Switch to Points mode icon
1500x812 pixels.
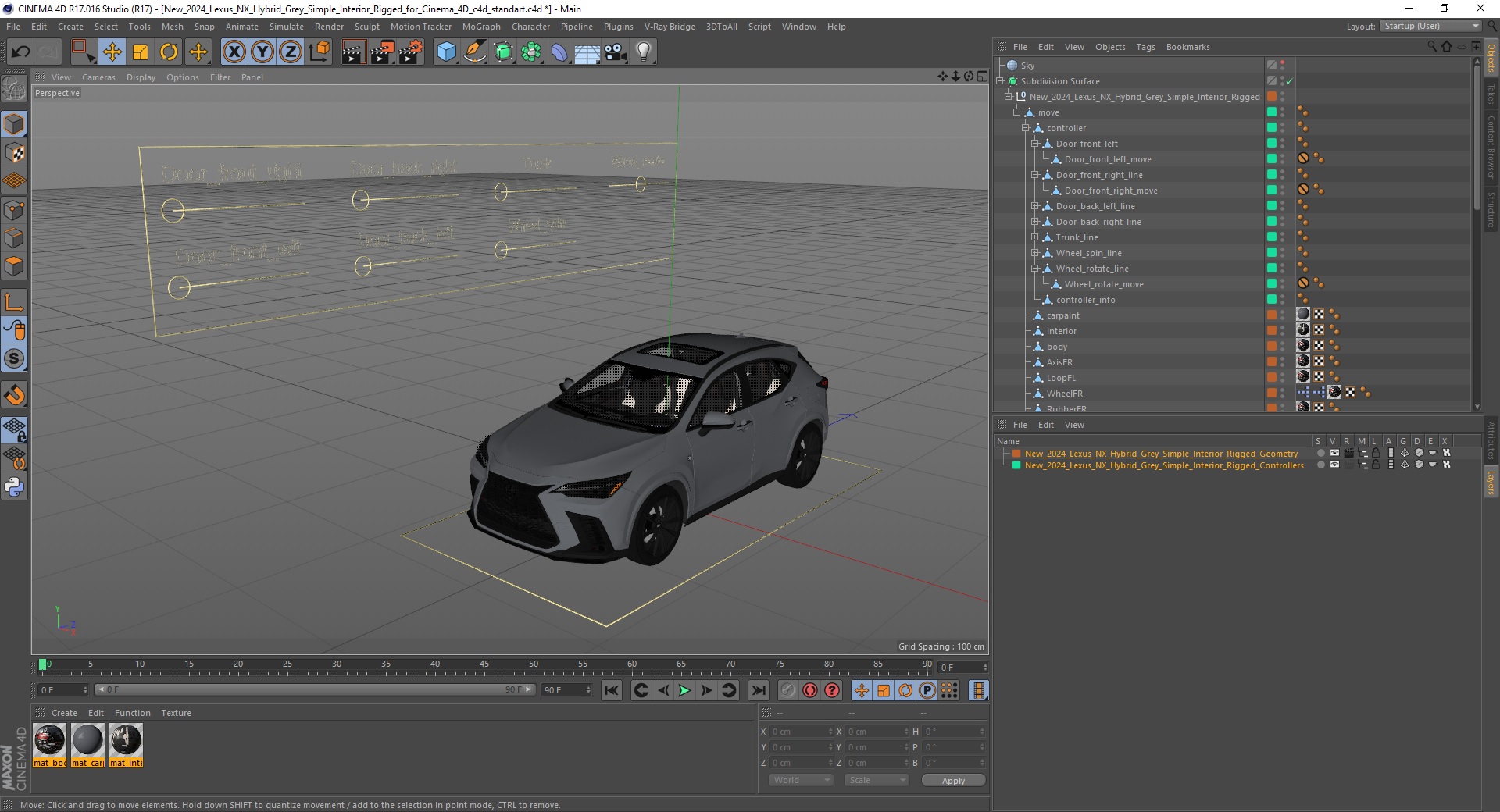pyautogui.click(x=14, y=210)
